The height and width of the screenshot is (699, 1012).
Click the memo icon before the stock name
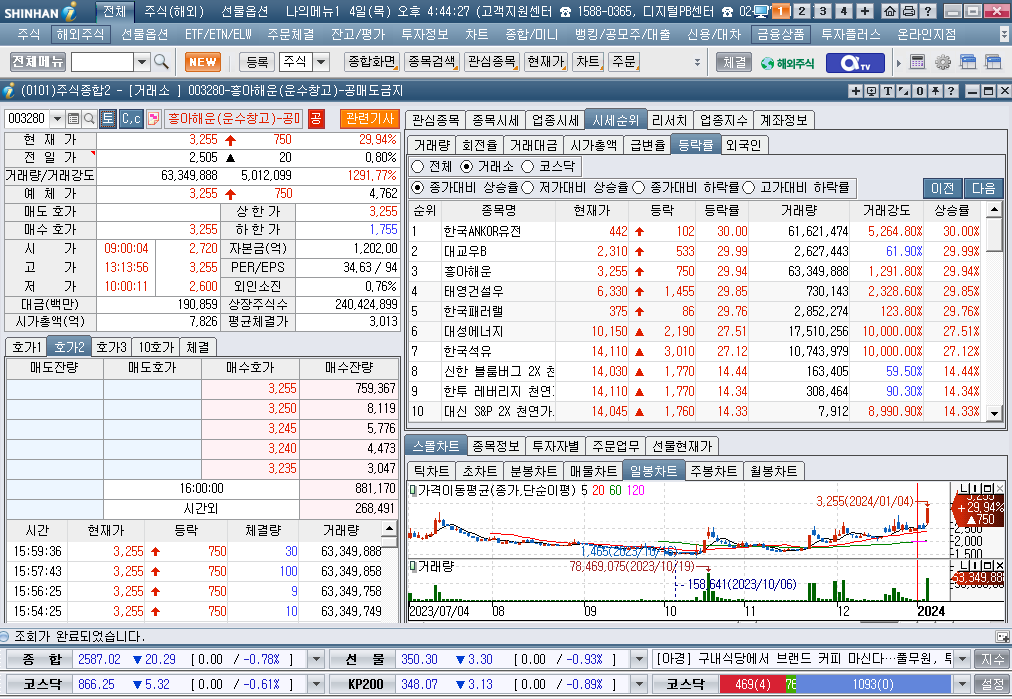pos(153,119)
